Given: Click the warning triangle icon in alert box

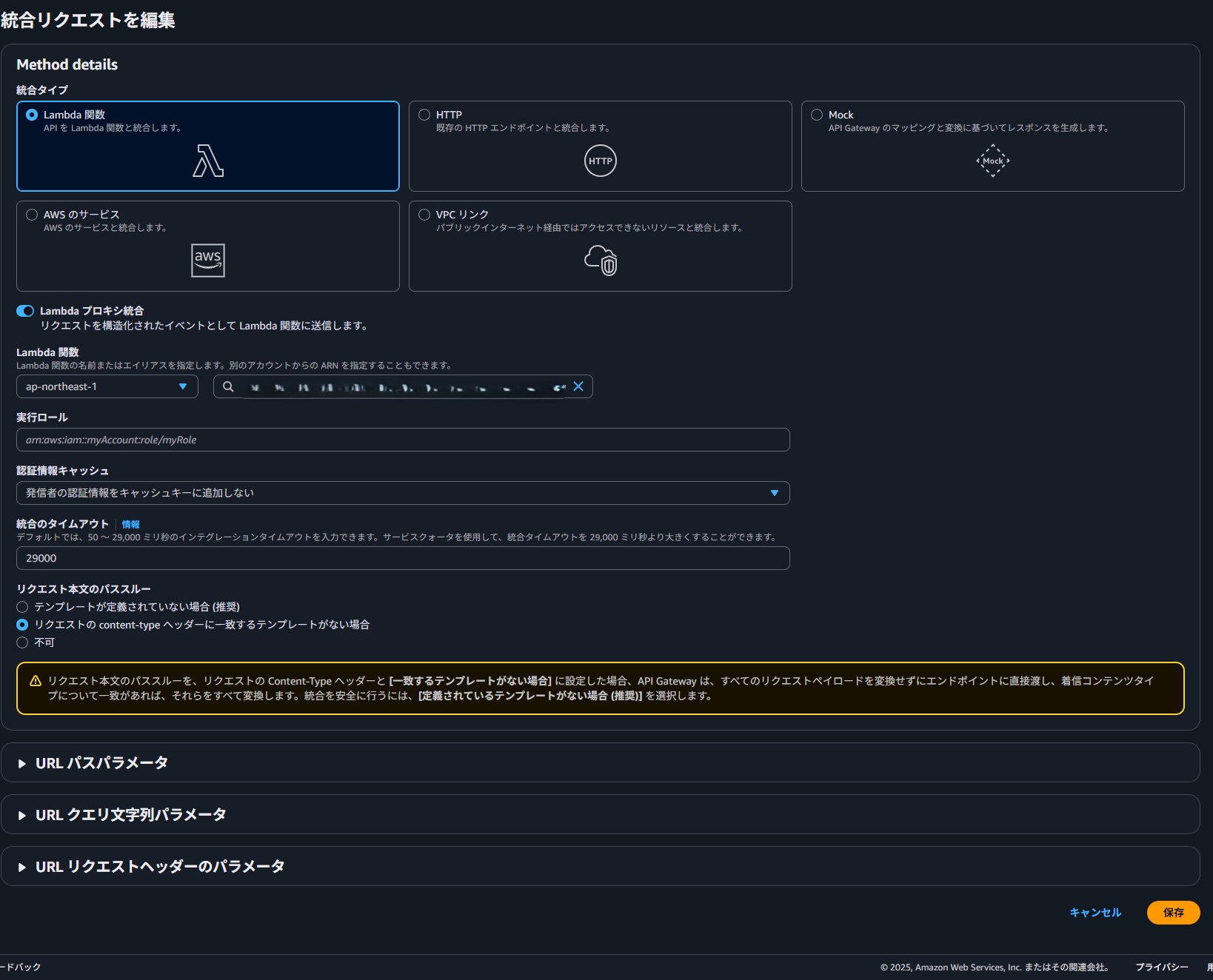Looking at the screenshot, I should pyautogui.click(x=36, y=681).
